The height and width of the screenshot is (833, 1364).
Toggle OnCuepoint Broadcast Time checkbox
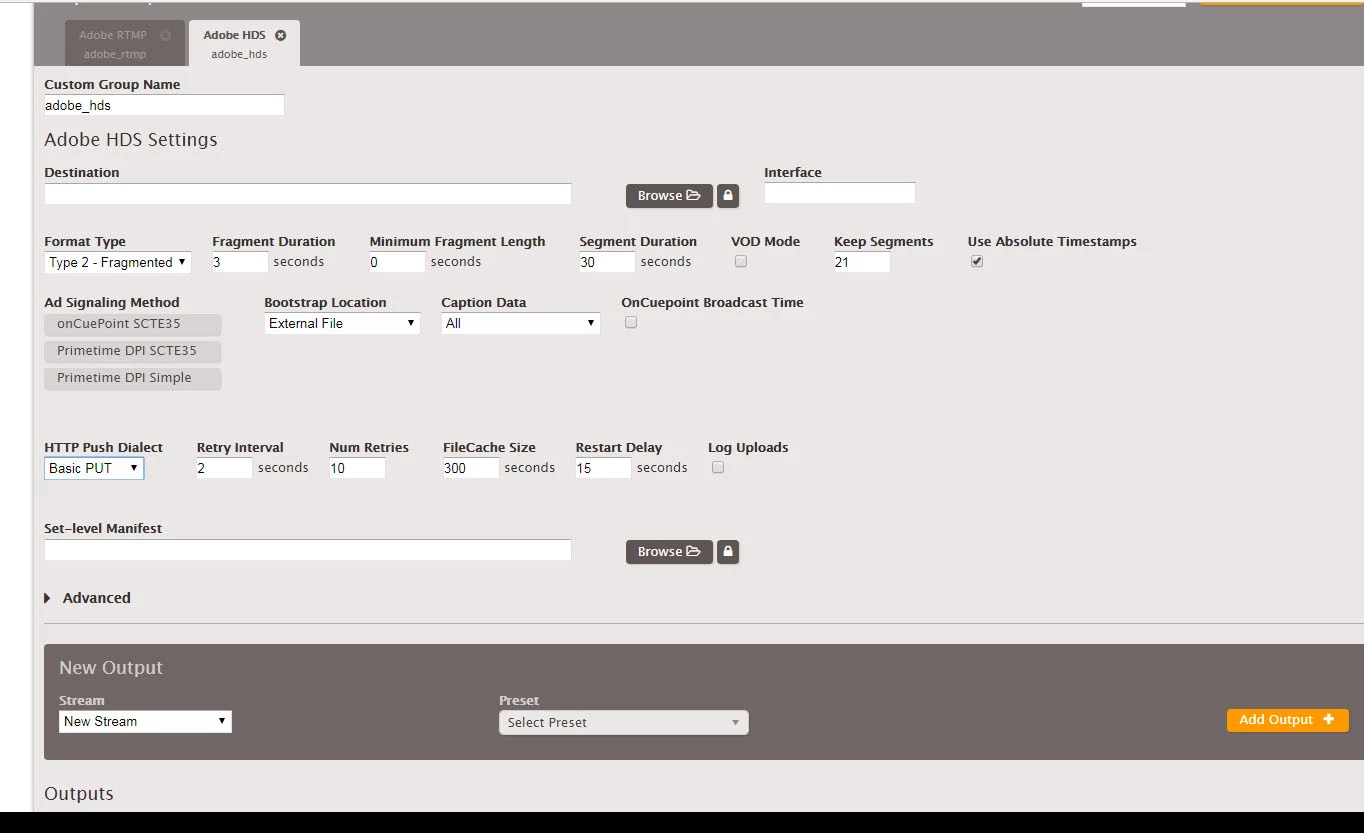point(631,322)
